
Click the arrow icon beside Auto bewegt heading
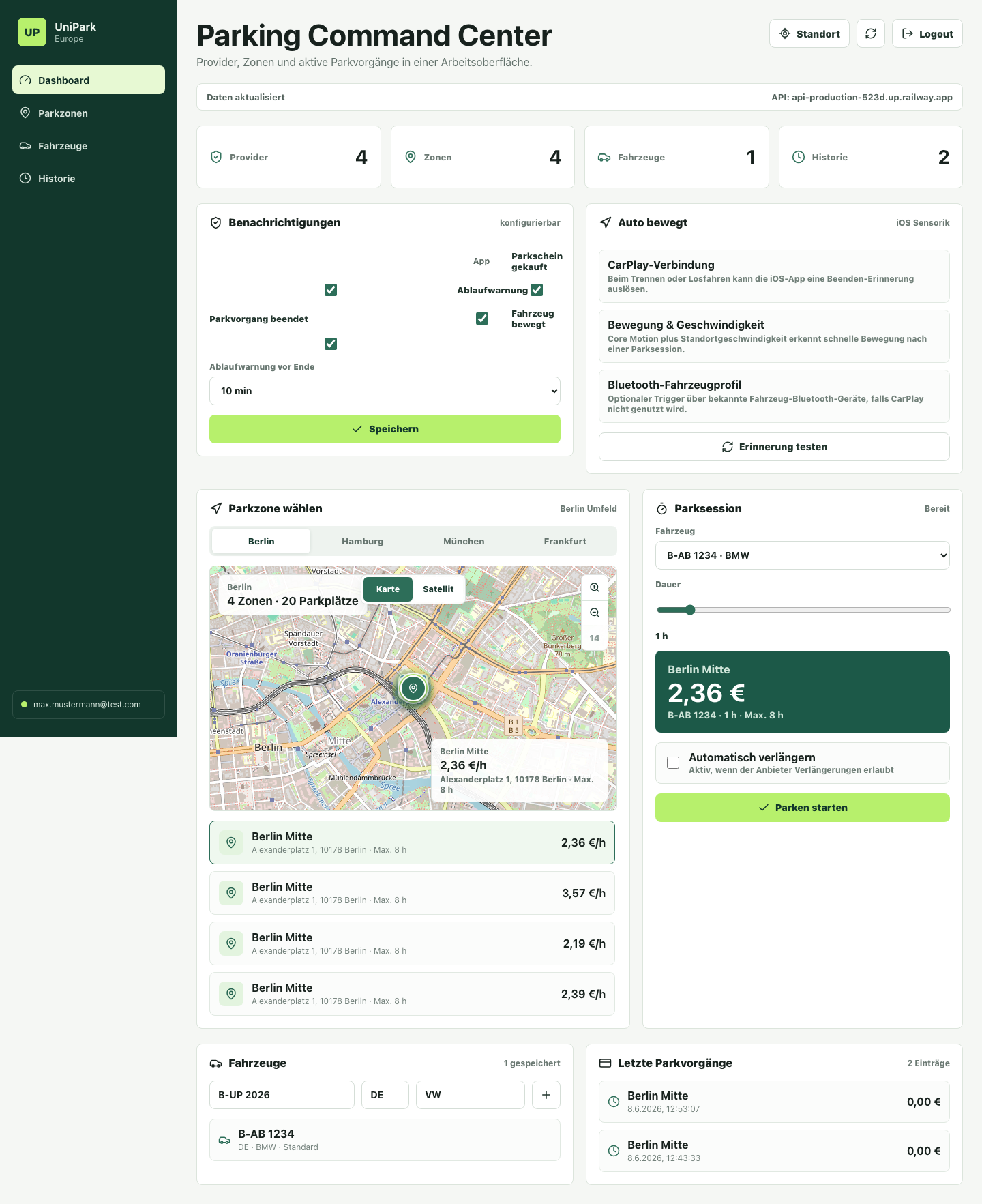[x=605, y=222]
